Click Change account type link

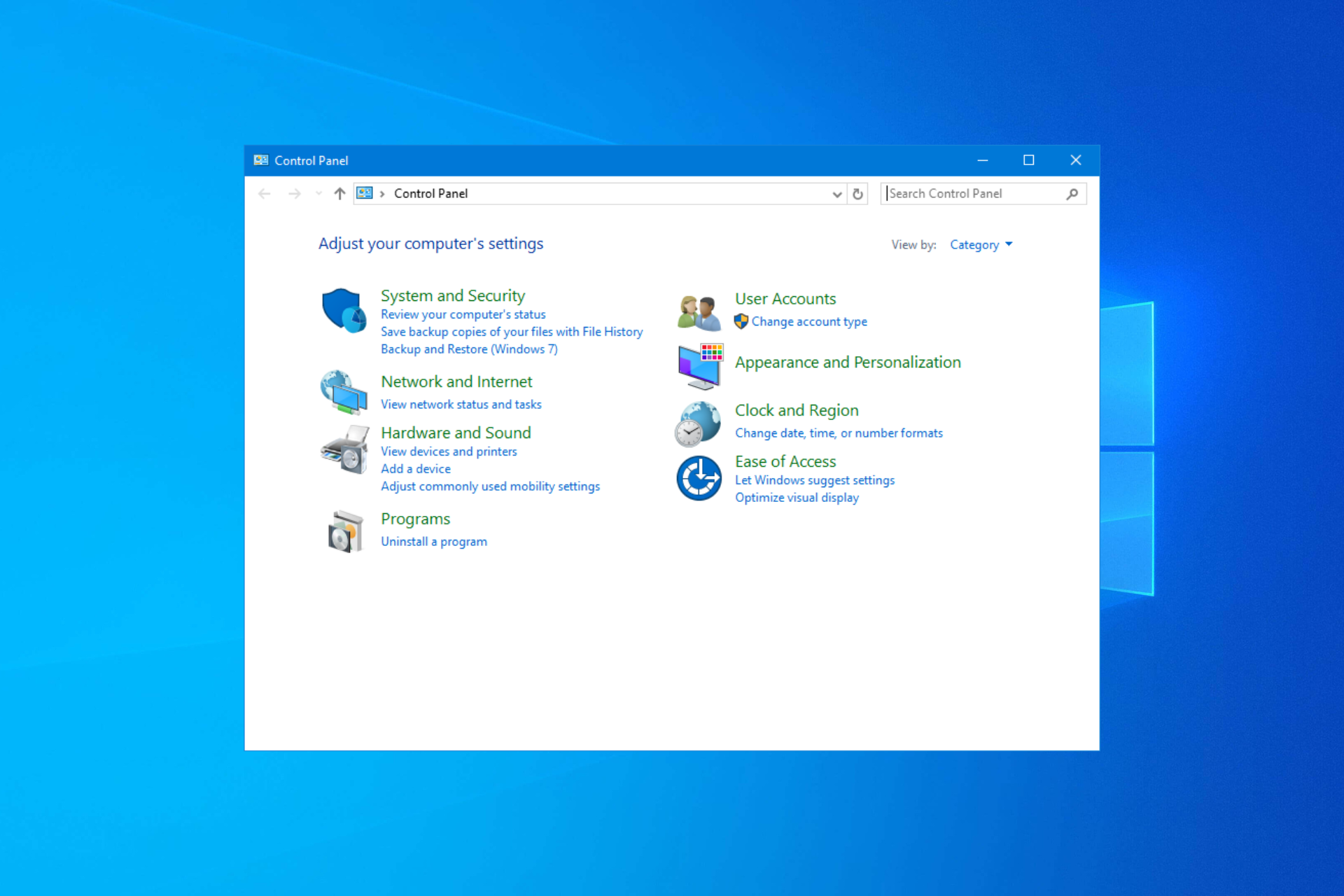point(809,321)
